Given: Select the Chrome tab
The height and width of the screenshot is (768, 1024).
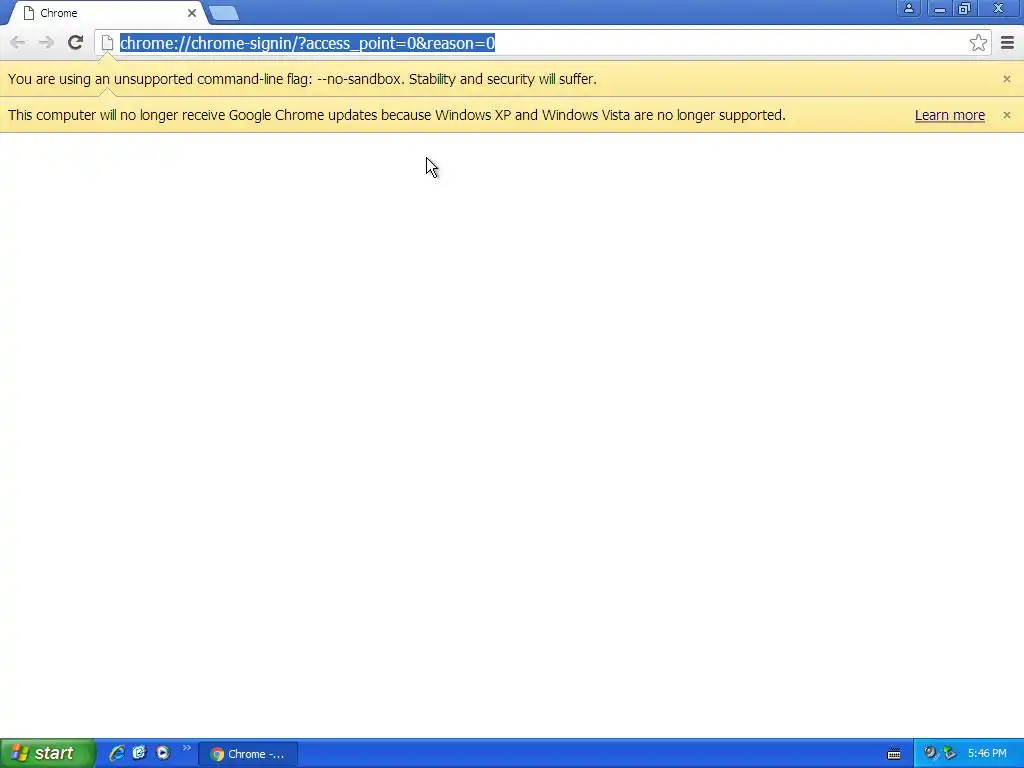Looking at the screenshot, I should [108, 13].
